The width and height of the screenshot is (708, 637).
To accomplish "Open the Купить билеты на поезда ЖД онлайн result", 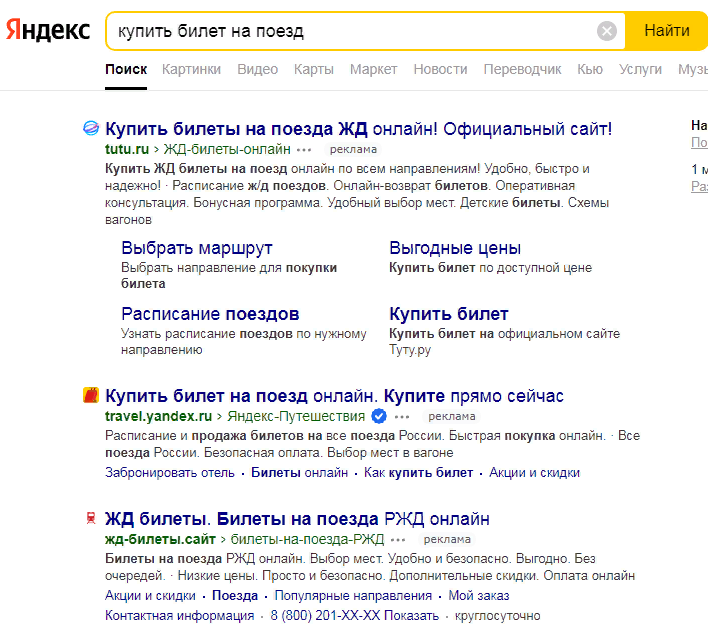I will pos(359,129).
